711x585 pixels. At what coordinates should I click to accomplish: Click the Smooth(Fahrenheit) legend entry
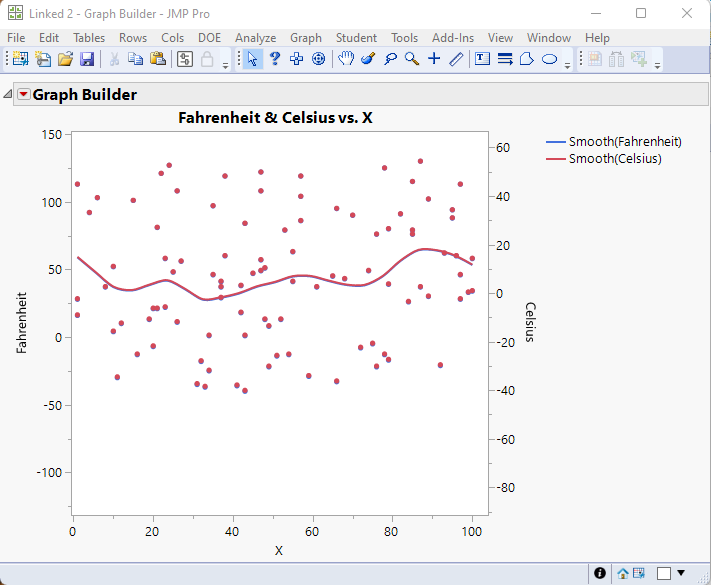[614, 141]
